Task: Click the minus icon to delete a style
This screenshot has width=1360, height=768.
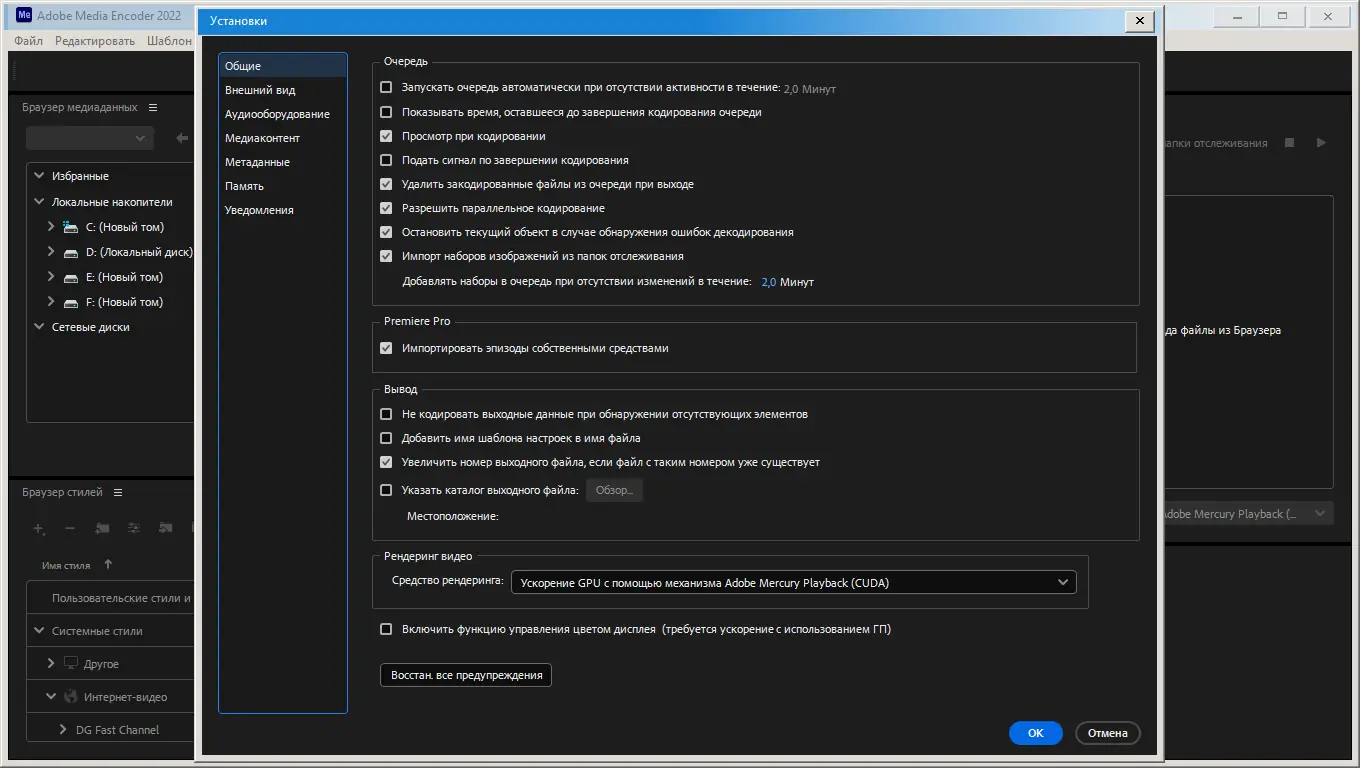Action: (70, 528)
